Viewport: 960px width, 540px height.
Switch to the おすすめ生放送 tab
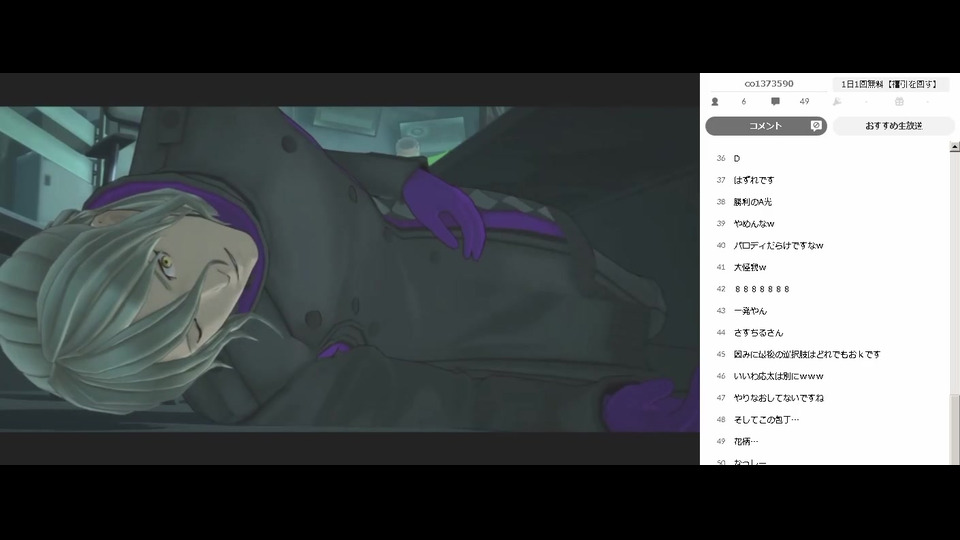[x=893, y=126]
